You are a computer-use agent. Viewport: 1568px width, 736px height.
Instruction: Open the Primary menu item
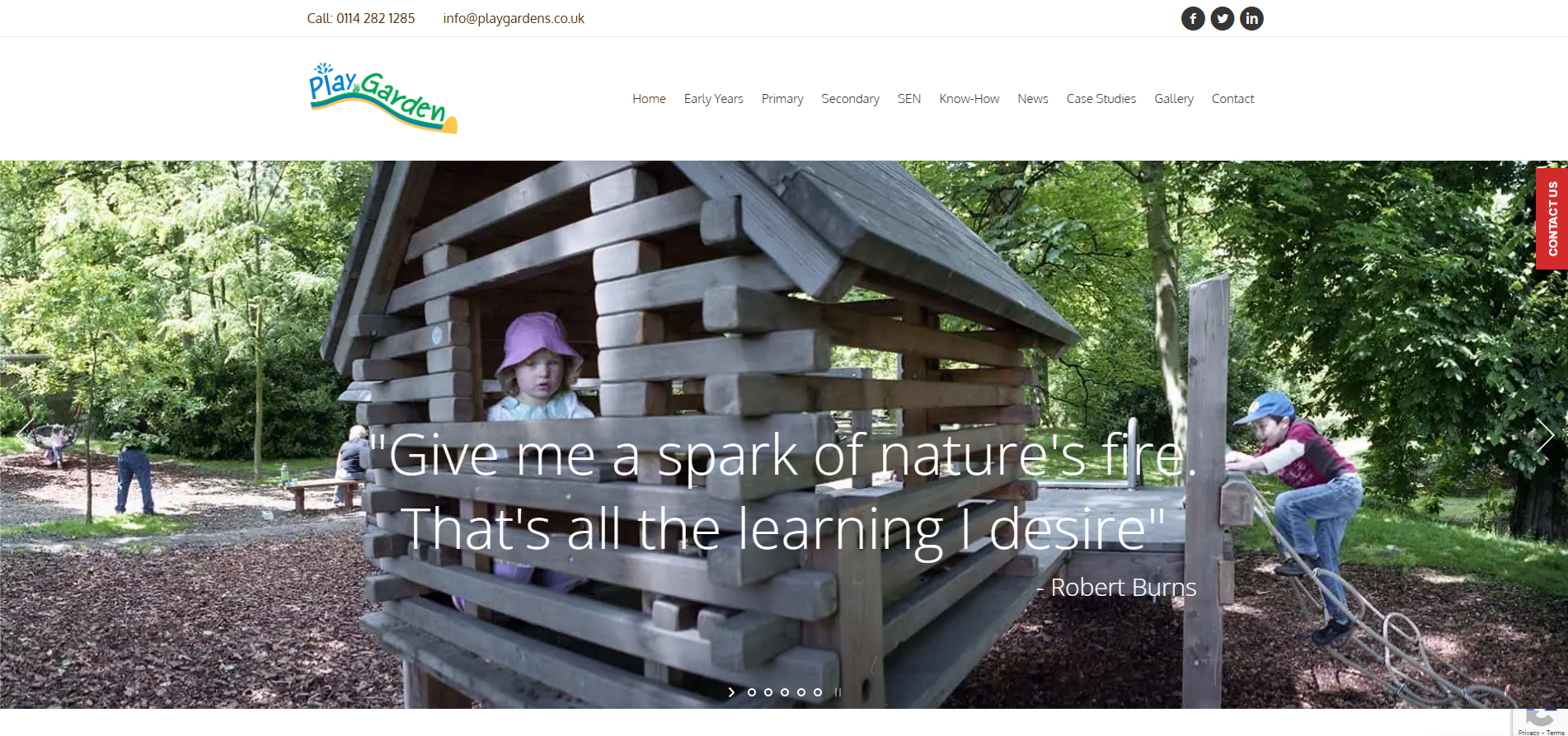click(x=782, y=99)
